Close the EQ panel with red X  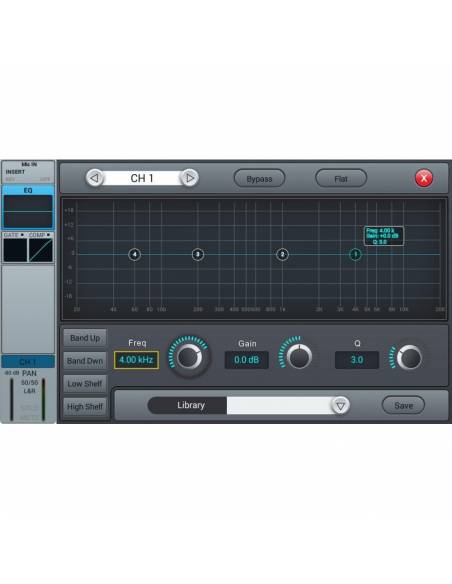pyautogui.click(x=424, y=178)
